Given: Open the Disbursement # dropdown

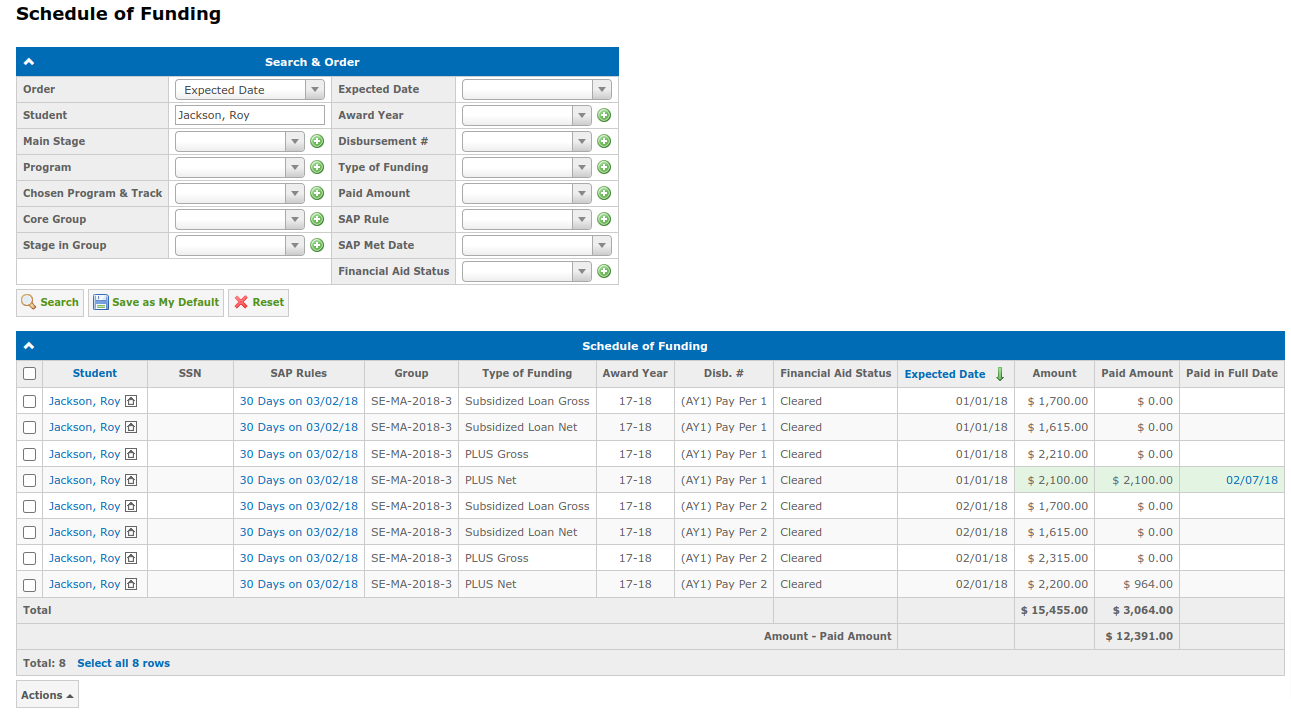Looking at the screenshot, I should (x=527, y=141).
